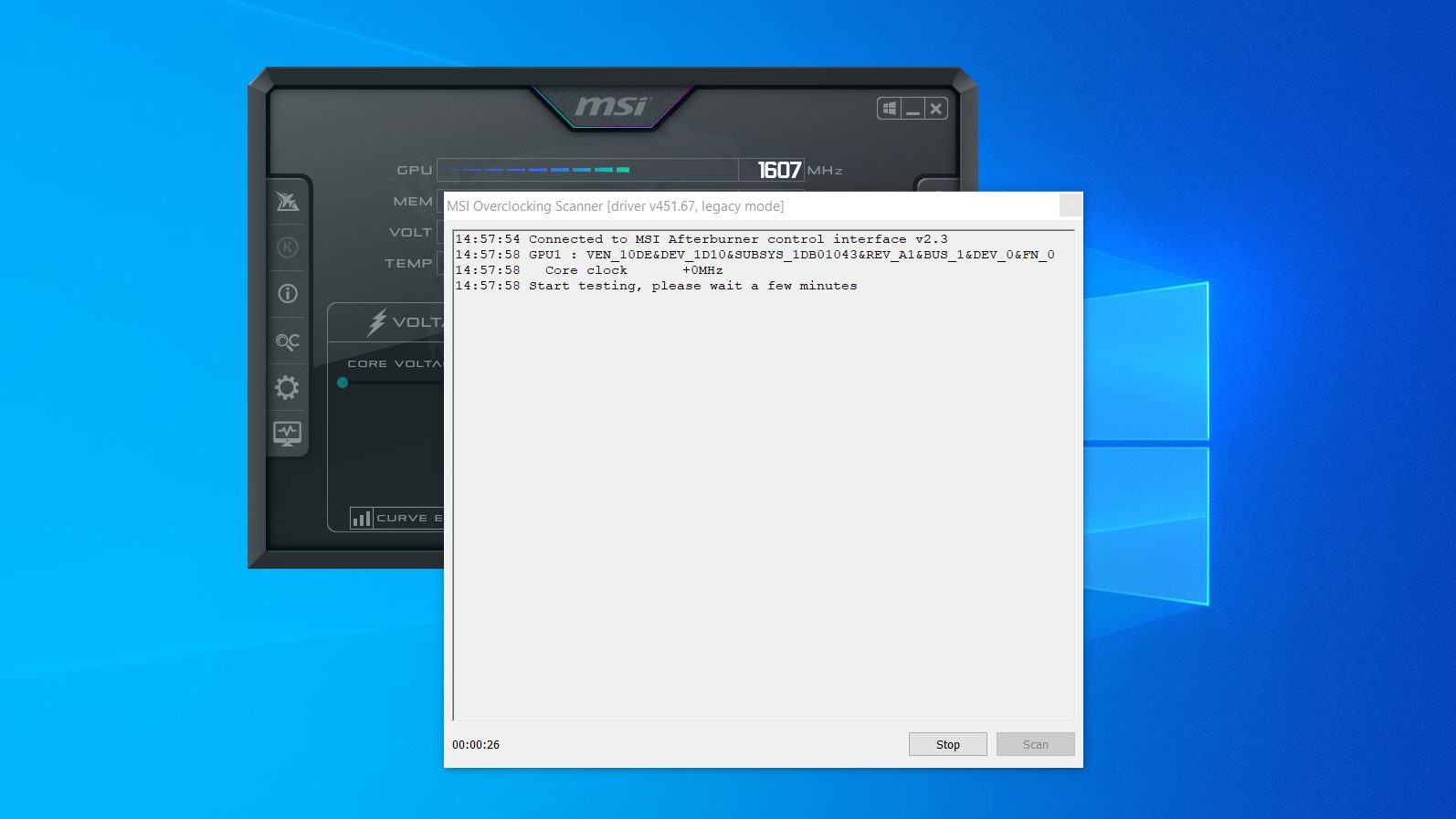Launch Kombustor via the K icon
Screen dimensions: 1456x819
tap(288, 247)
